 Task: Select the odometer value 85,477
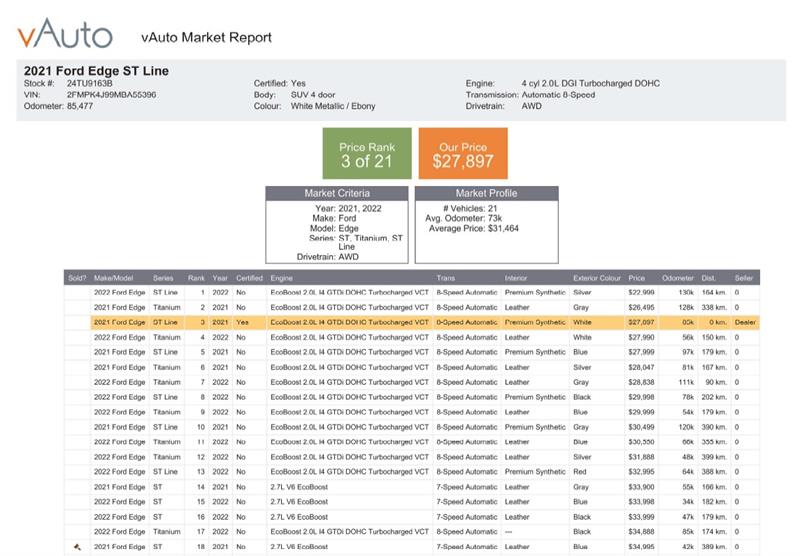pyautogui.click(x=80, y=106)
